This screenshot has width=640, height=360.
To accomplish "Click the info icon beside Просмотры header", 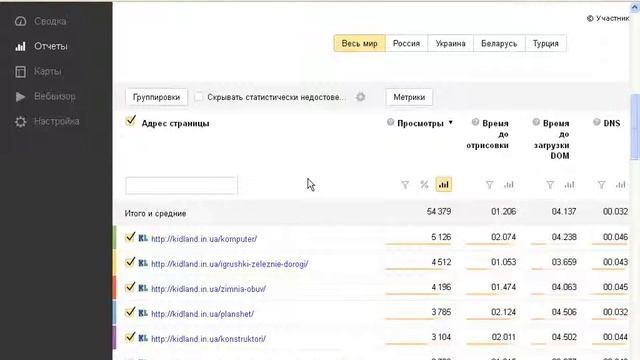I will coord(391,122).
